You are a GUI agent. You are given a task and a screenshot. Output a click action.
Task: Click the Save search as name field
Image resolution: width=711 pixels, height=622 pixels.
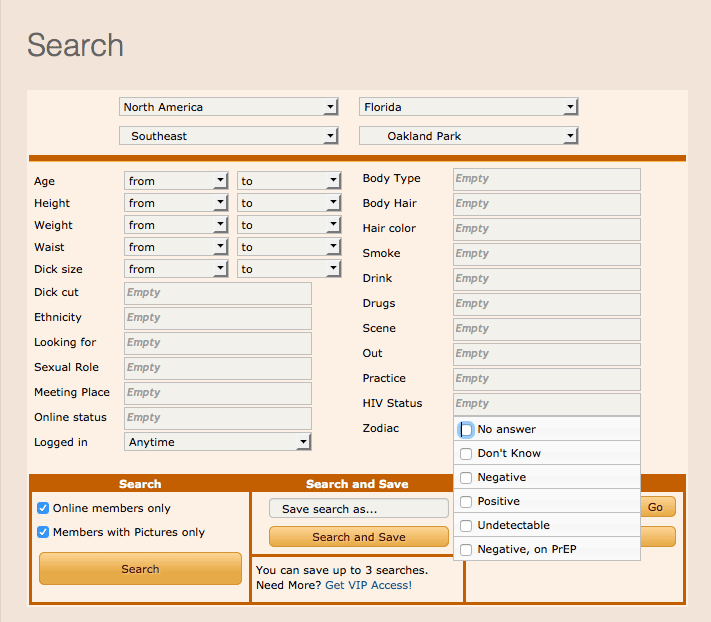coord(358,509)
